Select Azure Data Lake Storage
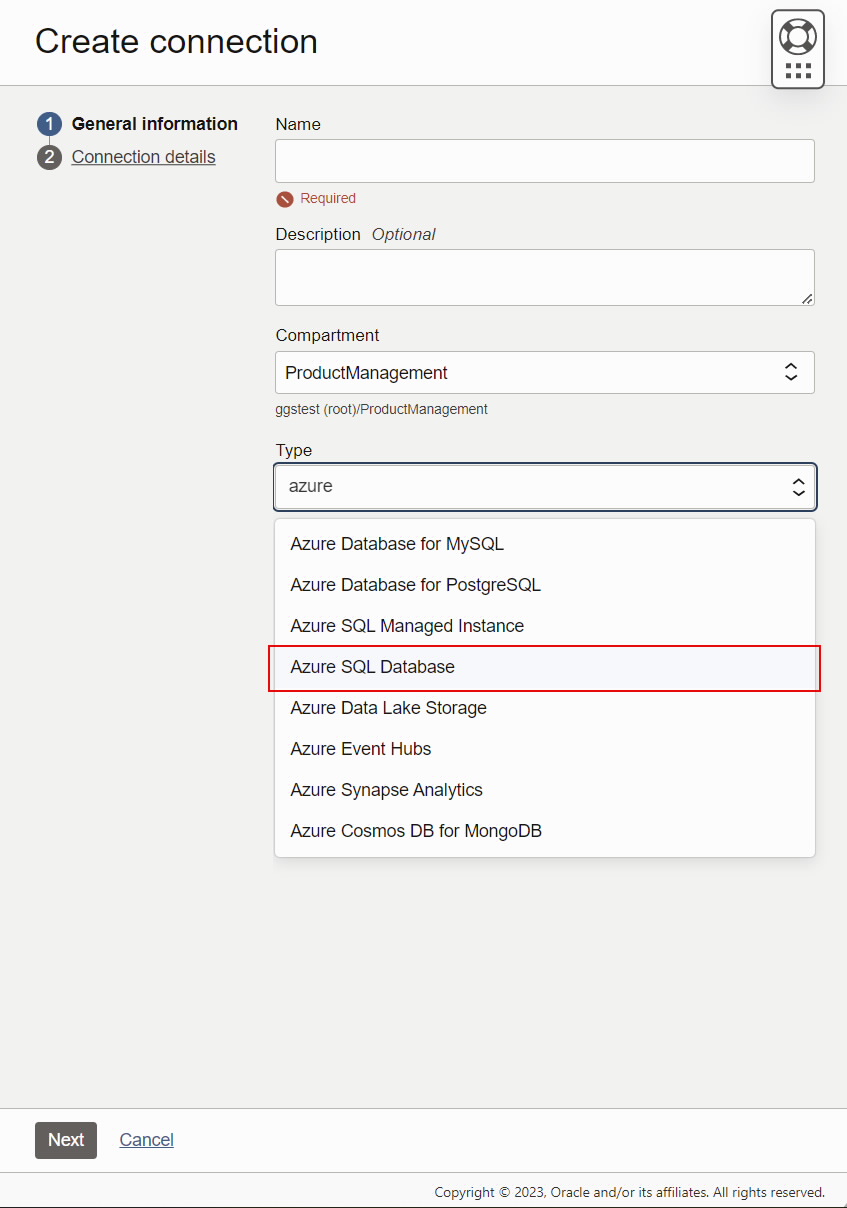This screenshot has height=1208, width=847. (388, 708)
